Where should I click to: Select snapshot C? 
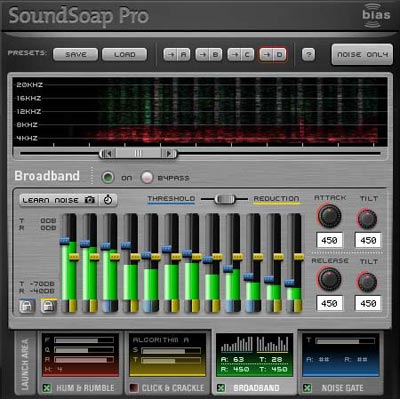click(x=247, y=55)
